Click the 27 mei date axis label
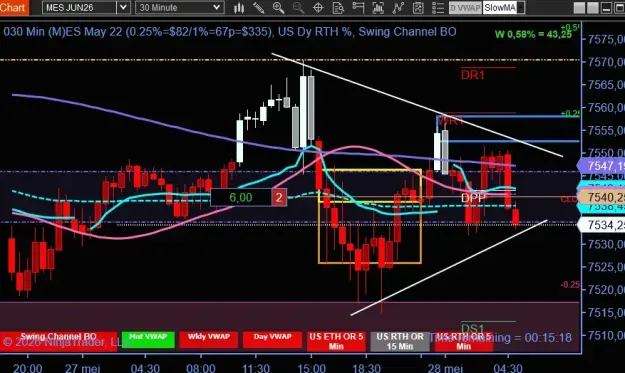Image resolution: width=625 pixels, height=373 pixels. (83, 368)
